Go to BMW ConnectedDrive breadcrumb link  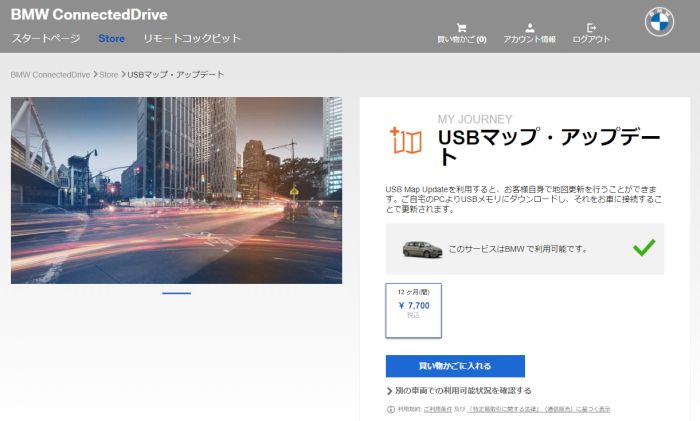click(50, 75)
